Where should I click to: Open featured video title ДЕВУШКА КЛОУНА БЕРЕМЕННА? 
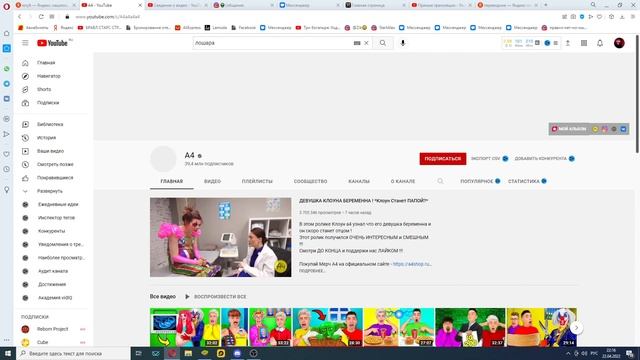(x=363, y=201)
